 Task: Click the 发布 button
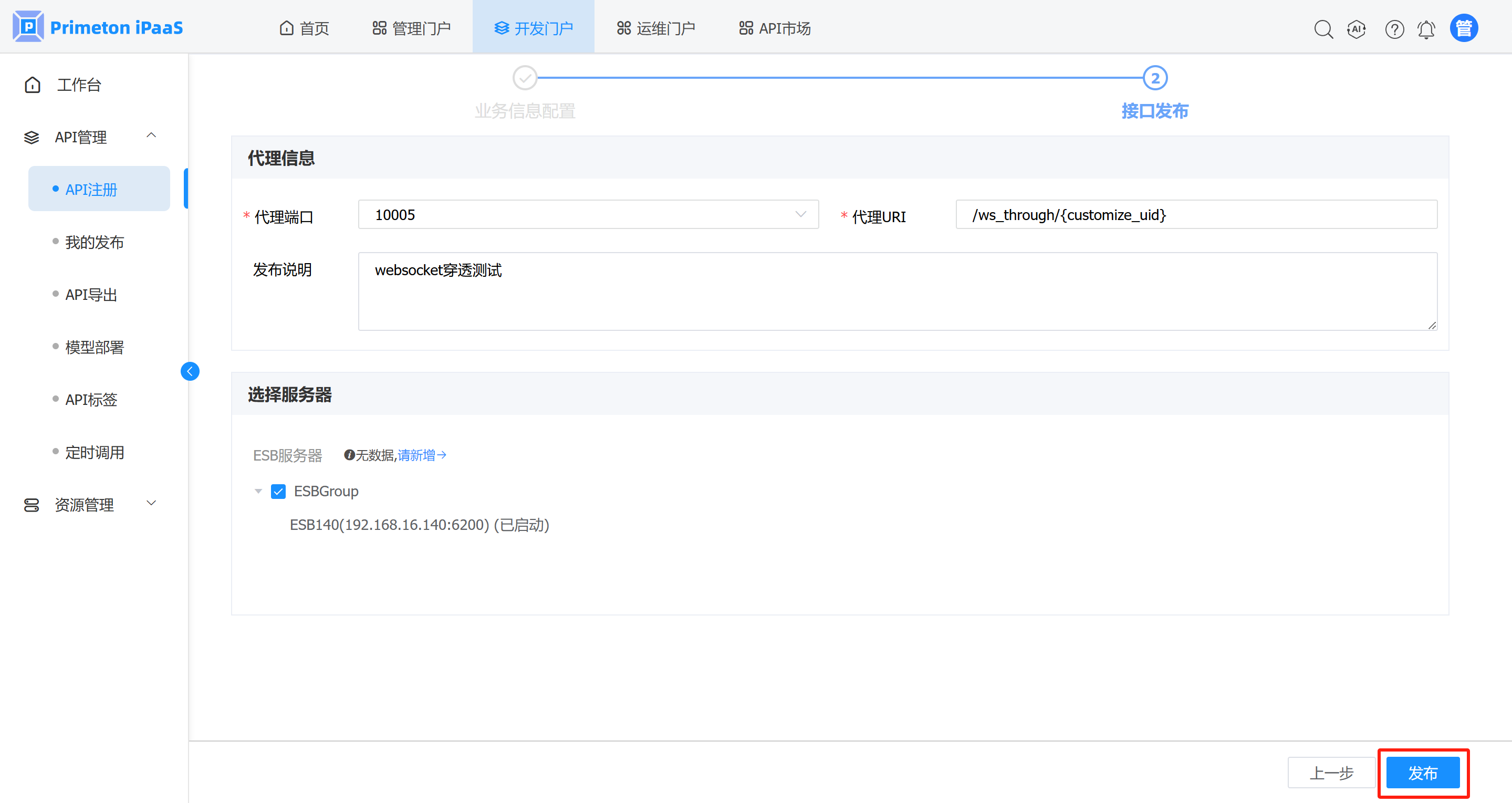tap(1422, 773)
